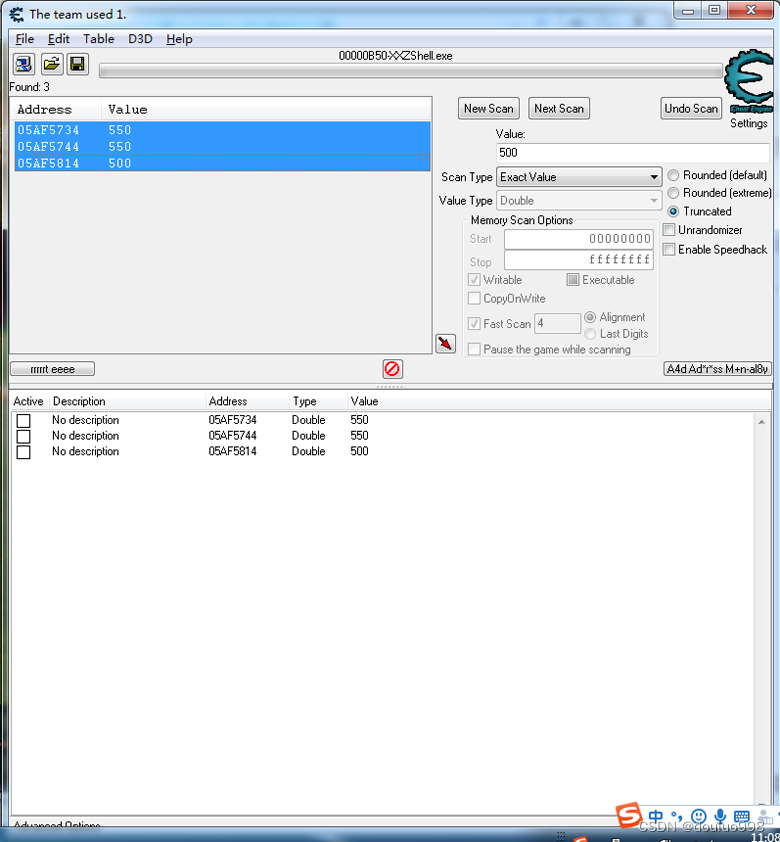
Task: Click the Address column header in results
Action: tap(56, 110)
